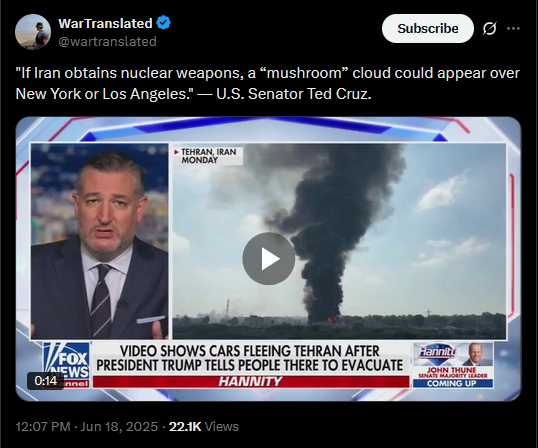Subscribe to WarTranslated

coord(428,28)
